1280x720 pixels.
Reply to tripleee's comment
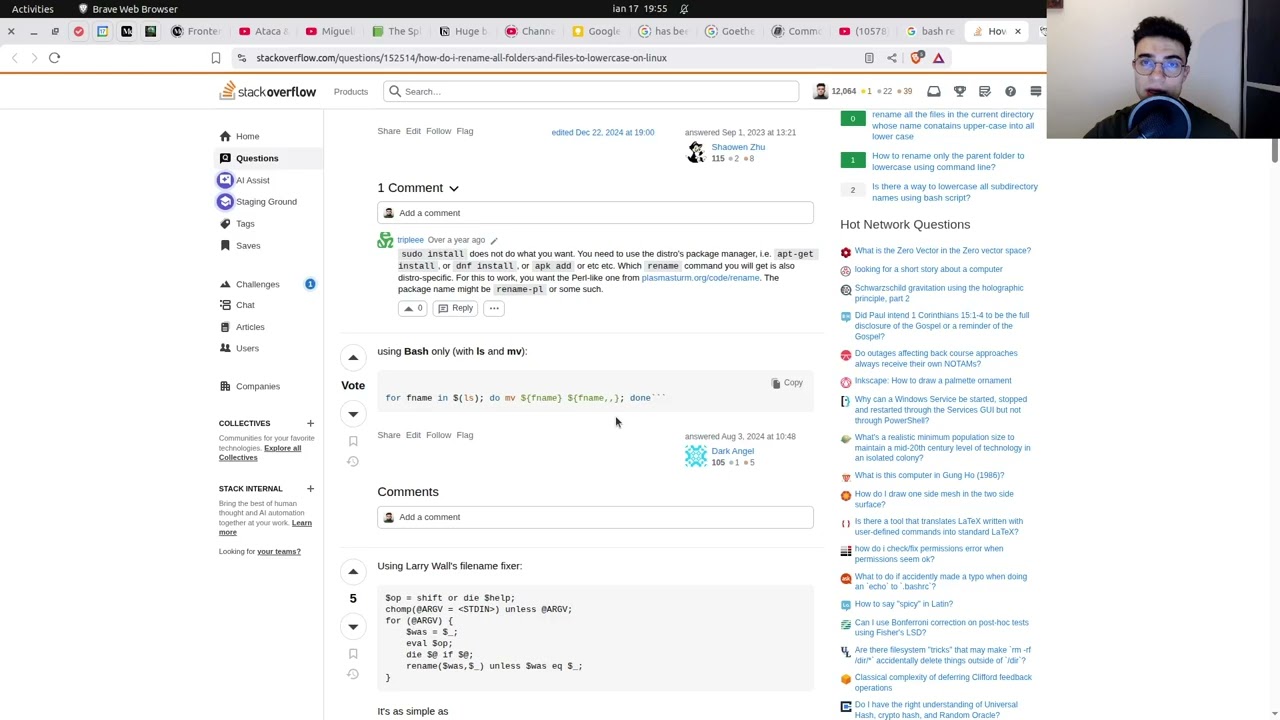456,308
